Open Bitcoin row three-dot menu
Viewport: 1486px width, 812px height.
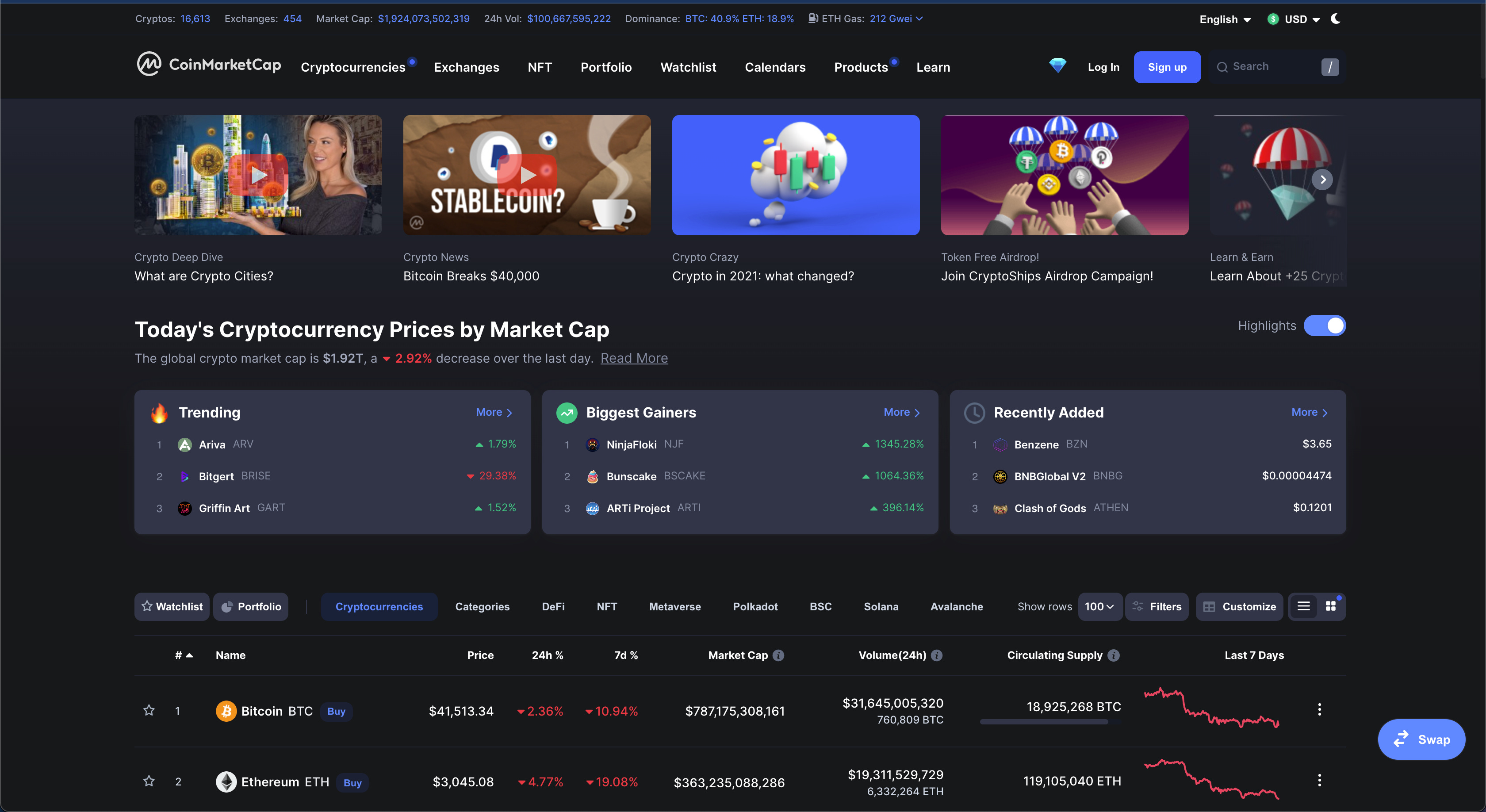pyautogui.click(x=1319, y=710)
